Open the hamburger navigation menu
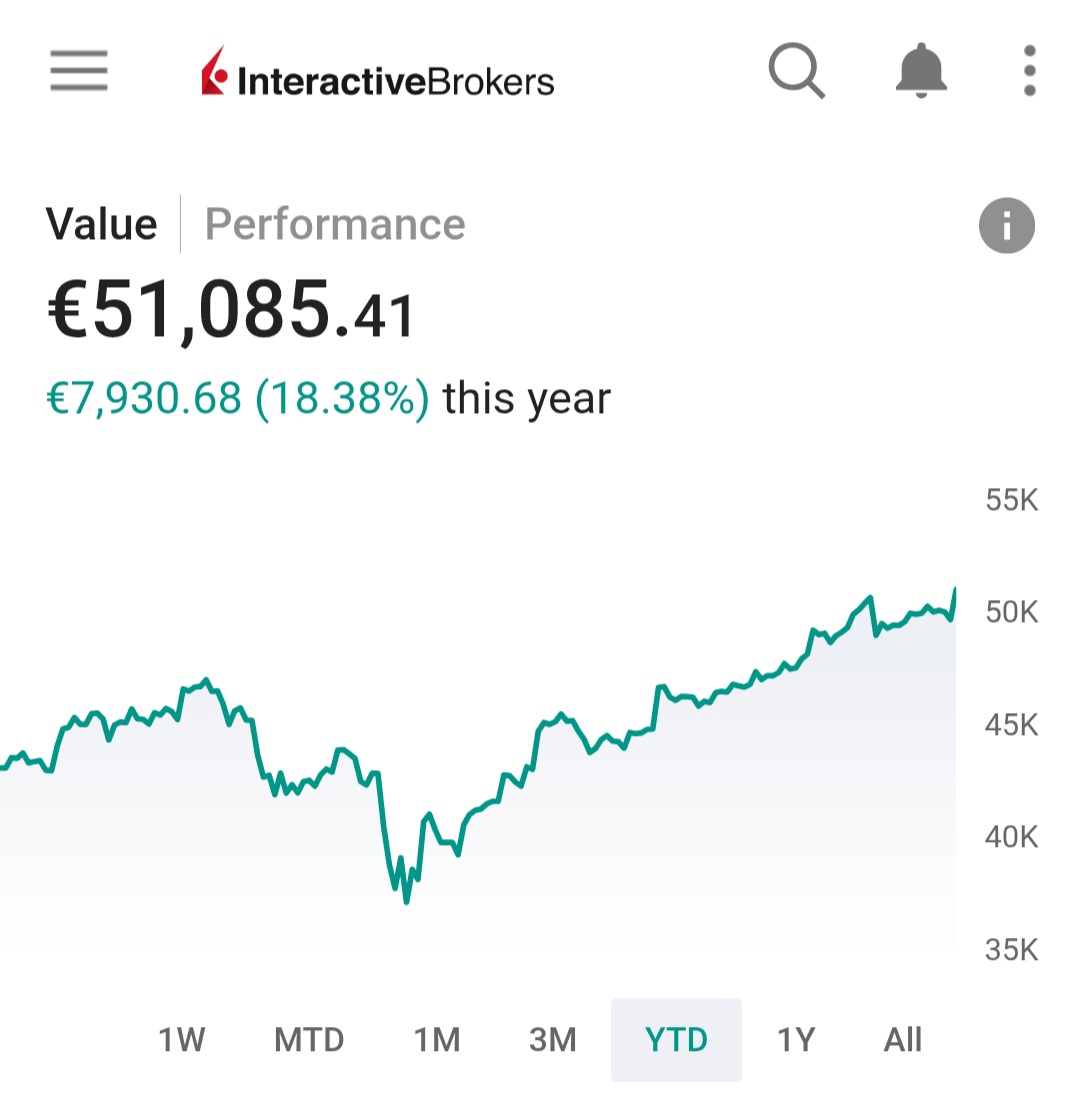 pos(78,71)
